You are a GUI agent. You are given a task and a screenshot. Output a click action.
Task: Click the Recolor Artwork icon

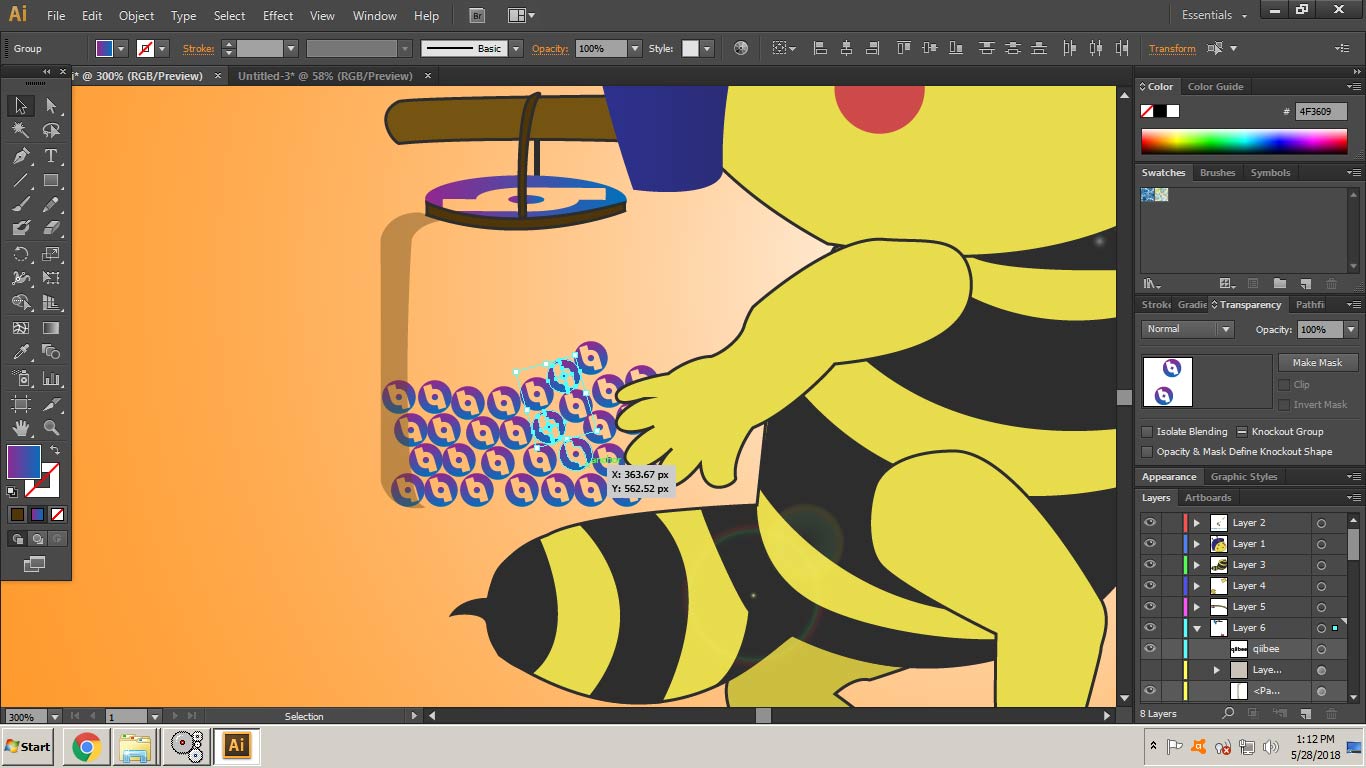click(740, 48)
